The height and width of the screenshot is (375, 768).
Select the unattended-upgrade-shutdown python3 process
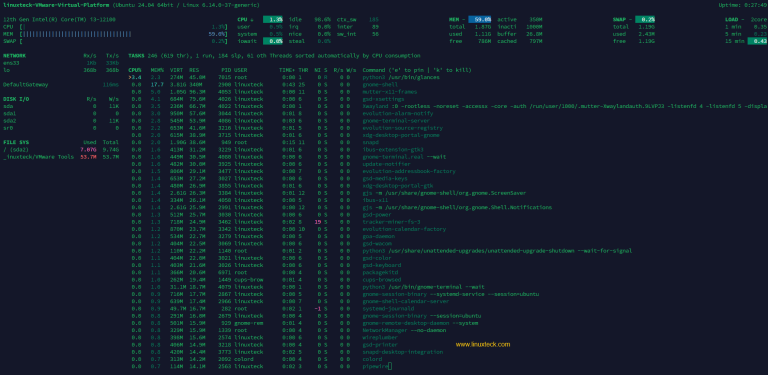pos(497,251)
